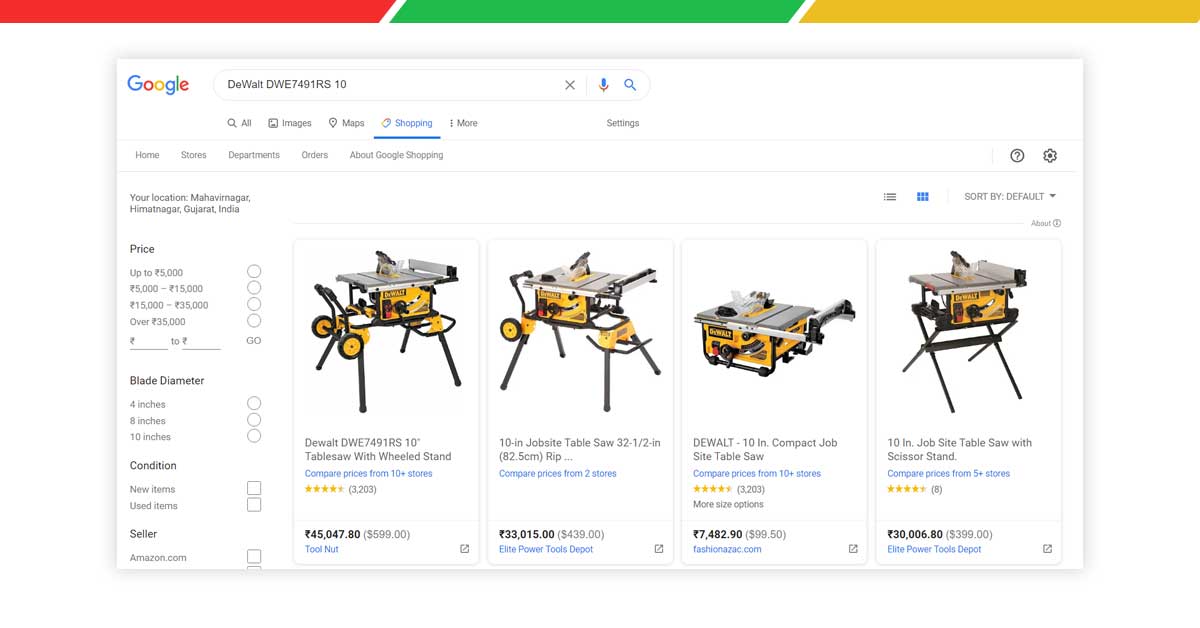
Task: Switch to the Images search tab
Action: tap(290, 123)
